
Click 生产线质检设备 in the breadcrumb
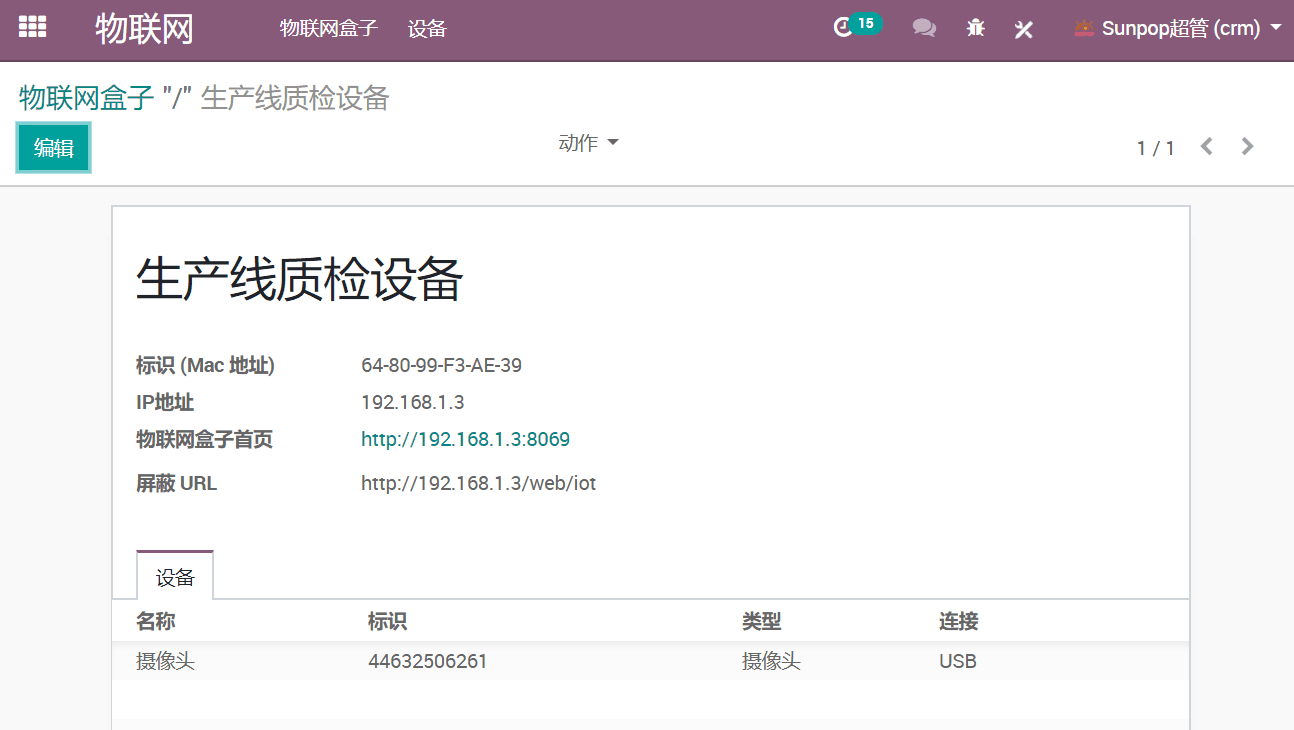295,98
